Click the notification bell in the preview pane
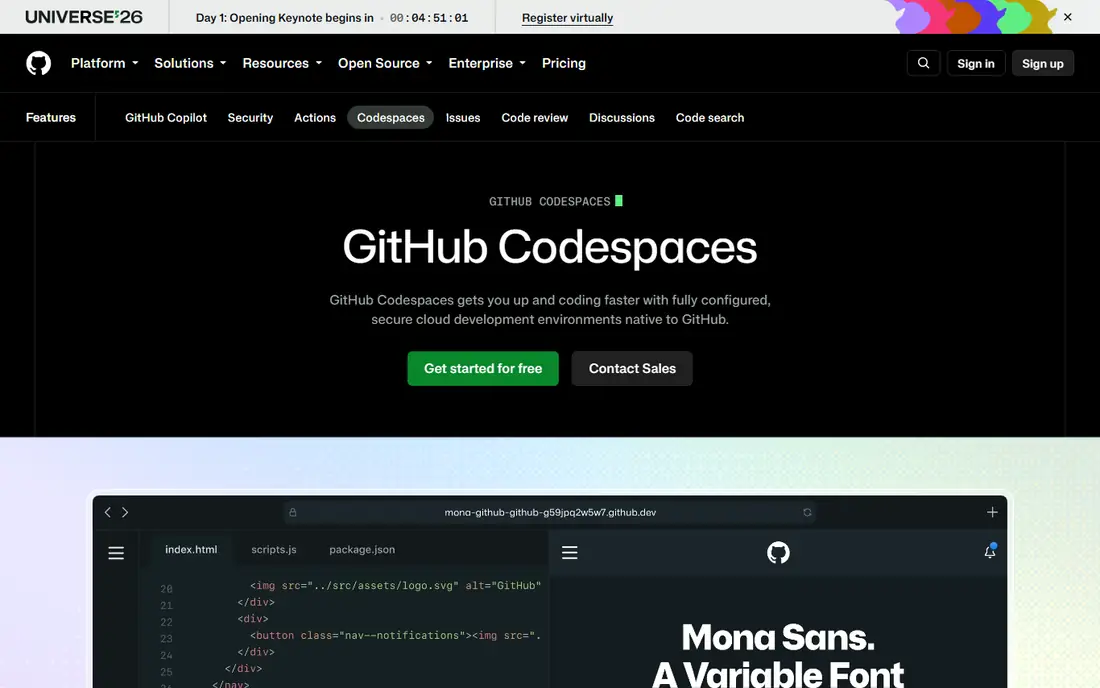The width and height of the screenshot is (1100, 688). 990,551
